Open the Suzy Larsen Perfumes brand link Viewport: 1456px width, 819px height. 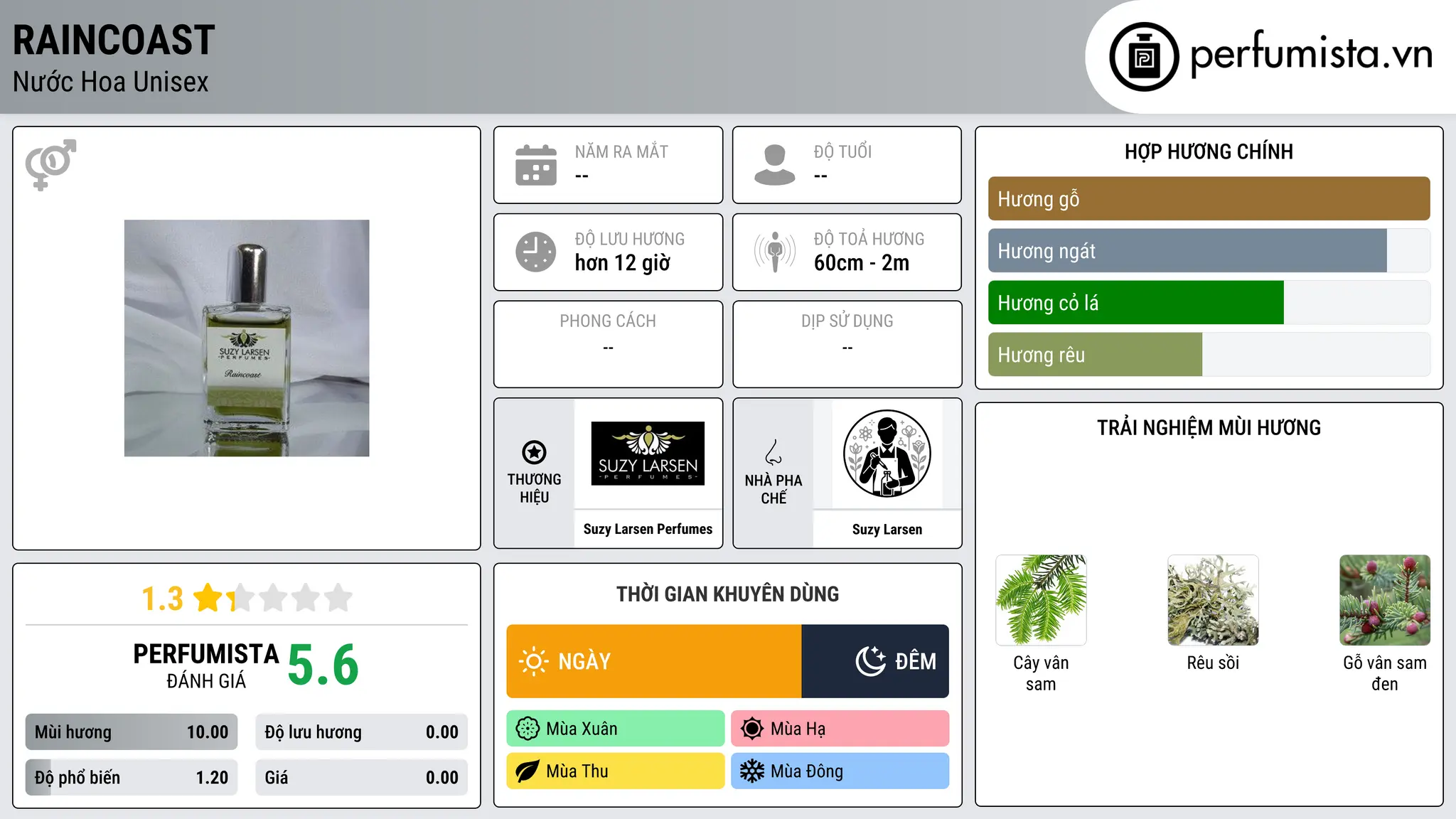648,529
